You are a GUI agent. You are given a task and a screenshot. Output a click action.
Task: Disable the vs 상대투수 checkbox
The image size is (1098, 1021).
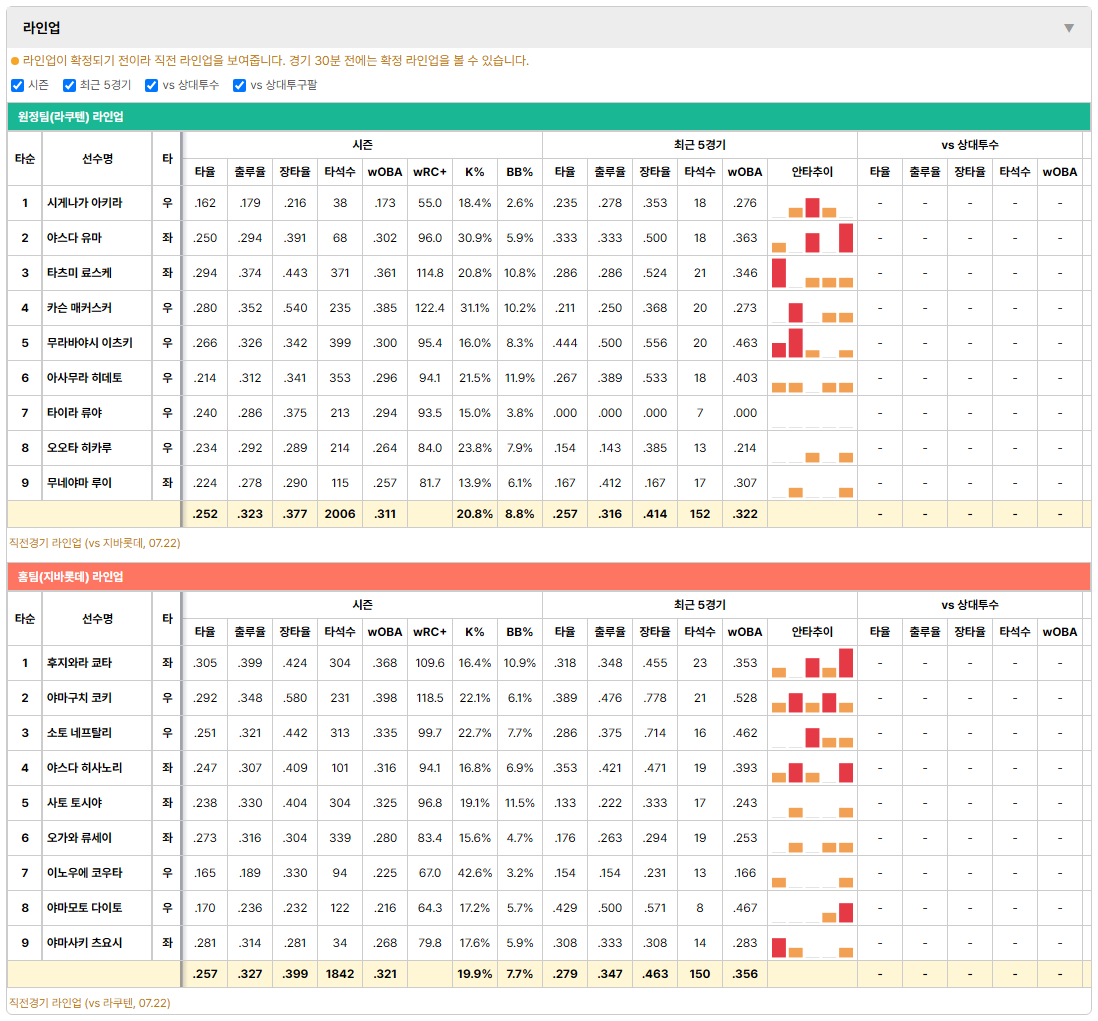click(151, 85)
